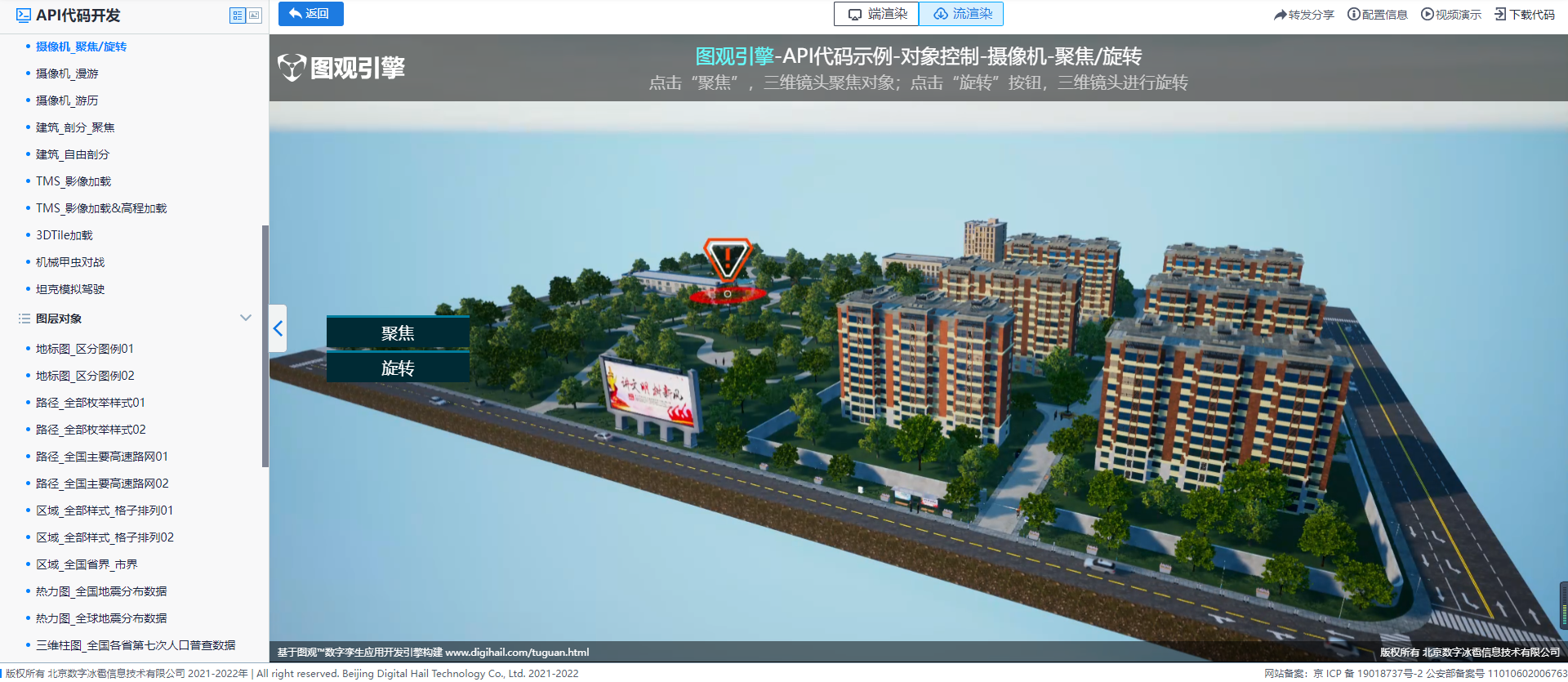This screenshot has width=1568, height=682.
Task: Open 摄像机_聚焦/旋转 example
Action: pyautogui.click(x=81, y=47)
